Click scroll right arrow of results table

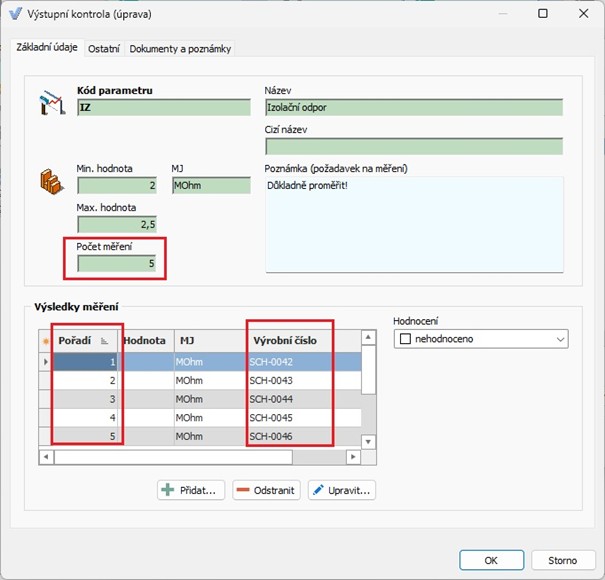353,457
